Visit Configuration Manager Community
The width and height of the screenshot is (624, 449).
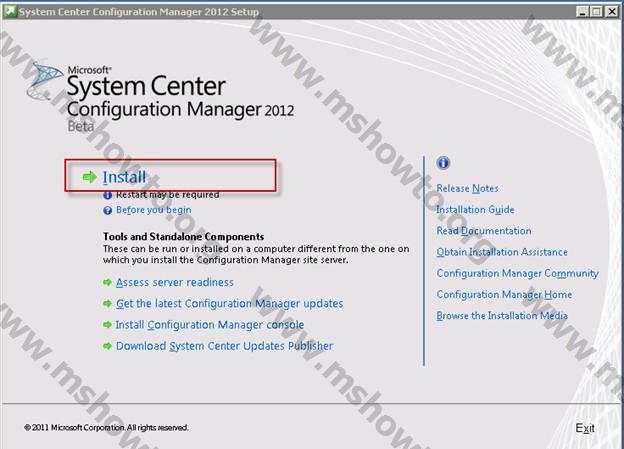[517, 273]
